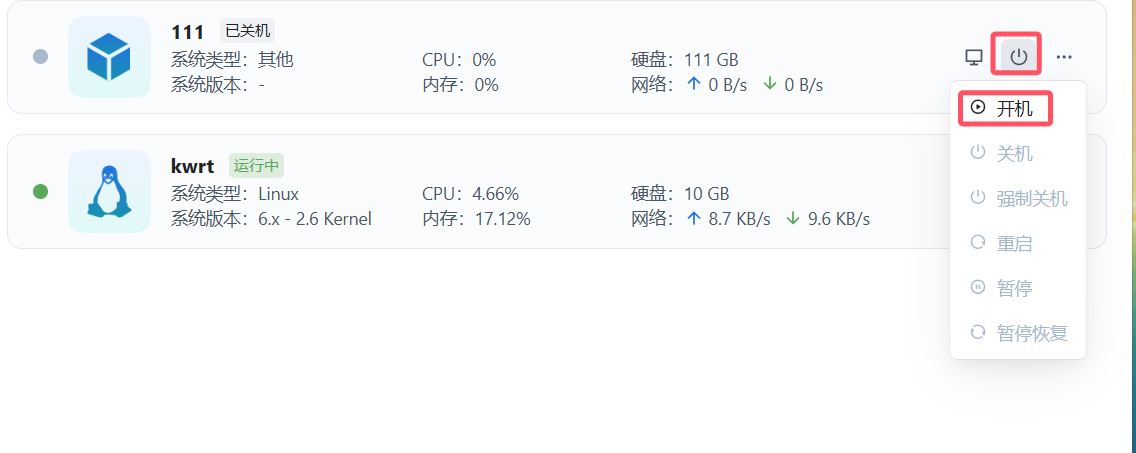The image size is (1136, 453).
Task: Open the VM named 111
Action: pos(188,32)
